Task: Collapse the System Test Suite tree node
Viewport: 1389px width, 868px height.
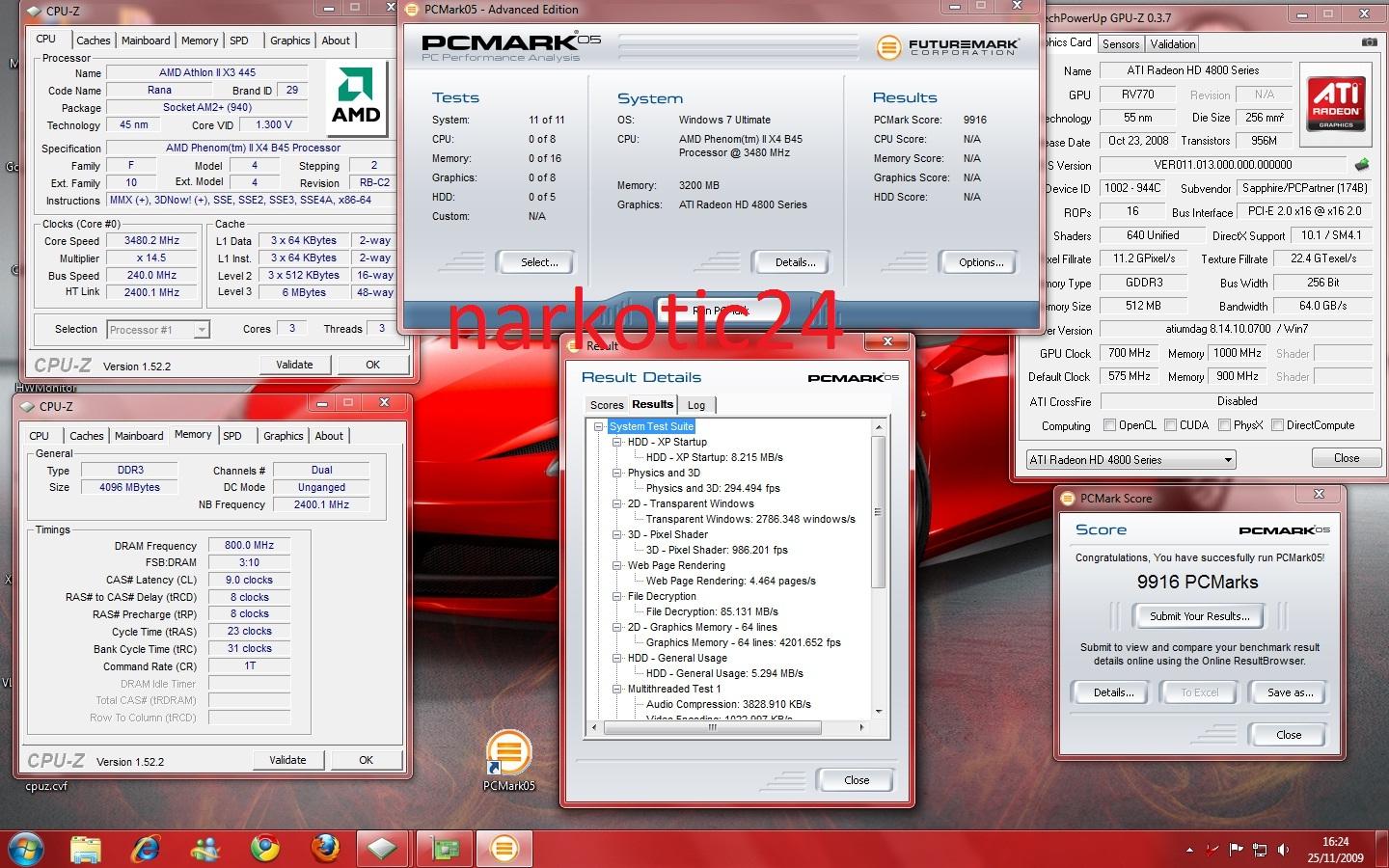Action: [x=599, y=426]
